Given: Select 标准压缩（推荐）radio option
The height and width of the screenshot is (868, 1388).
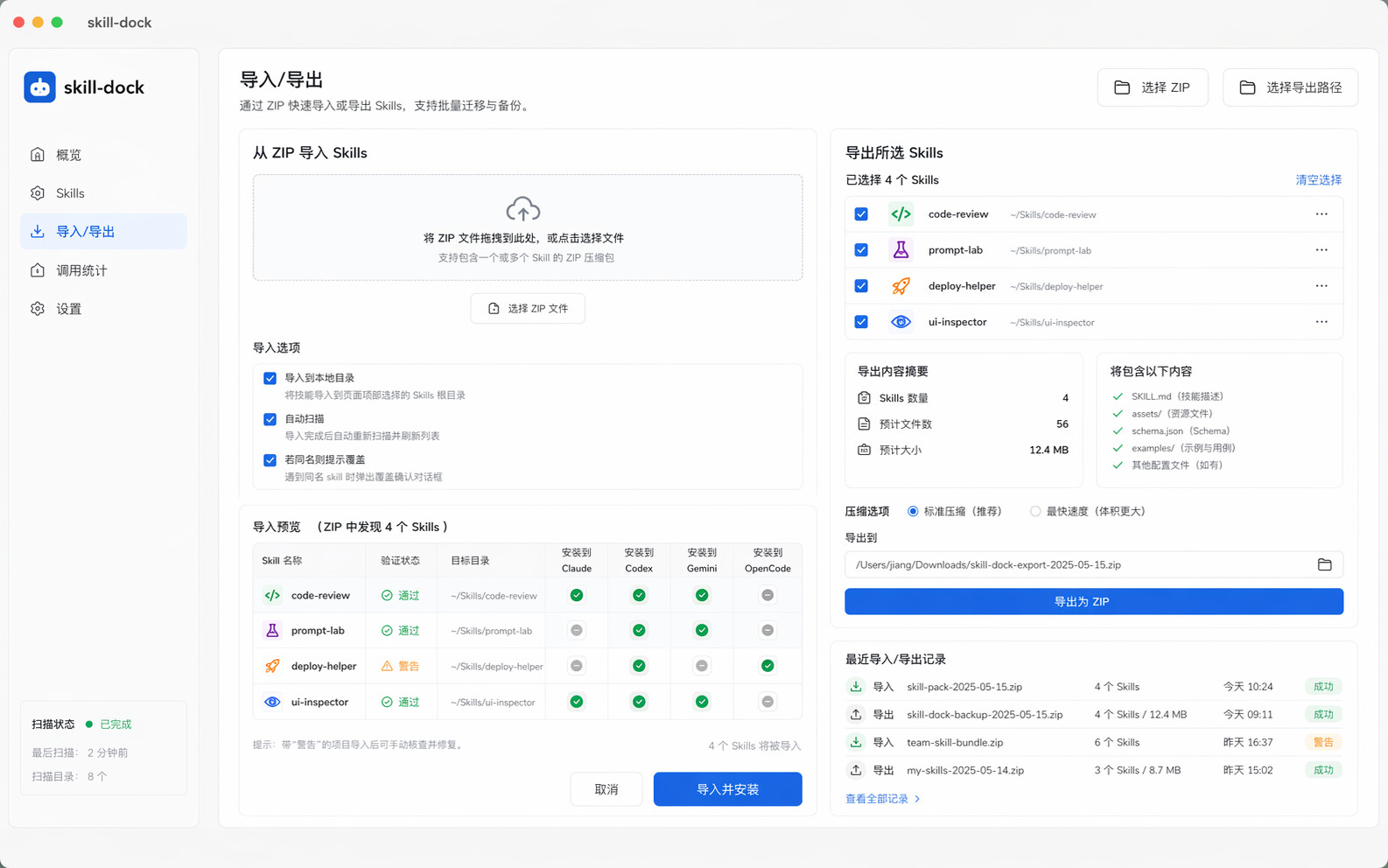Looking at the screenshot, I should click(913, 511).
